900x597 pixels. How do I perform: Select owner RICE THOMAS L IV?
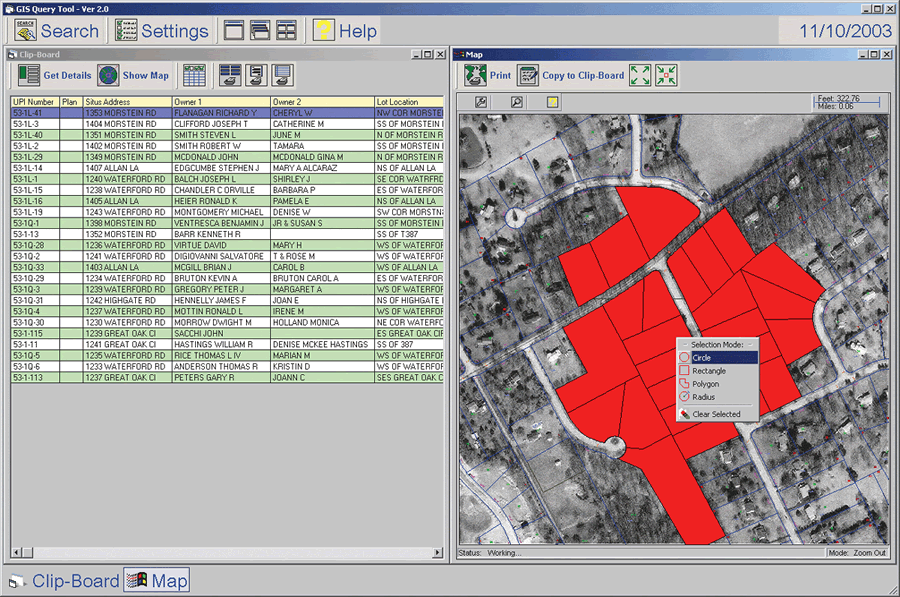[221, 355]
